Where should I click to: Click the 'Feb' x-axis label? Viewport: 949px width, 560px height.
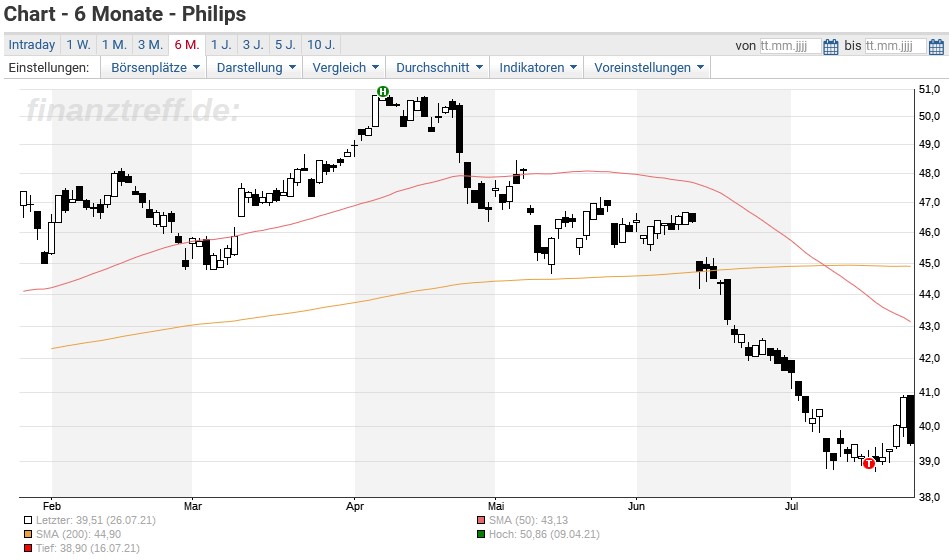(x=52, y=506)
